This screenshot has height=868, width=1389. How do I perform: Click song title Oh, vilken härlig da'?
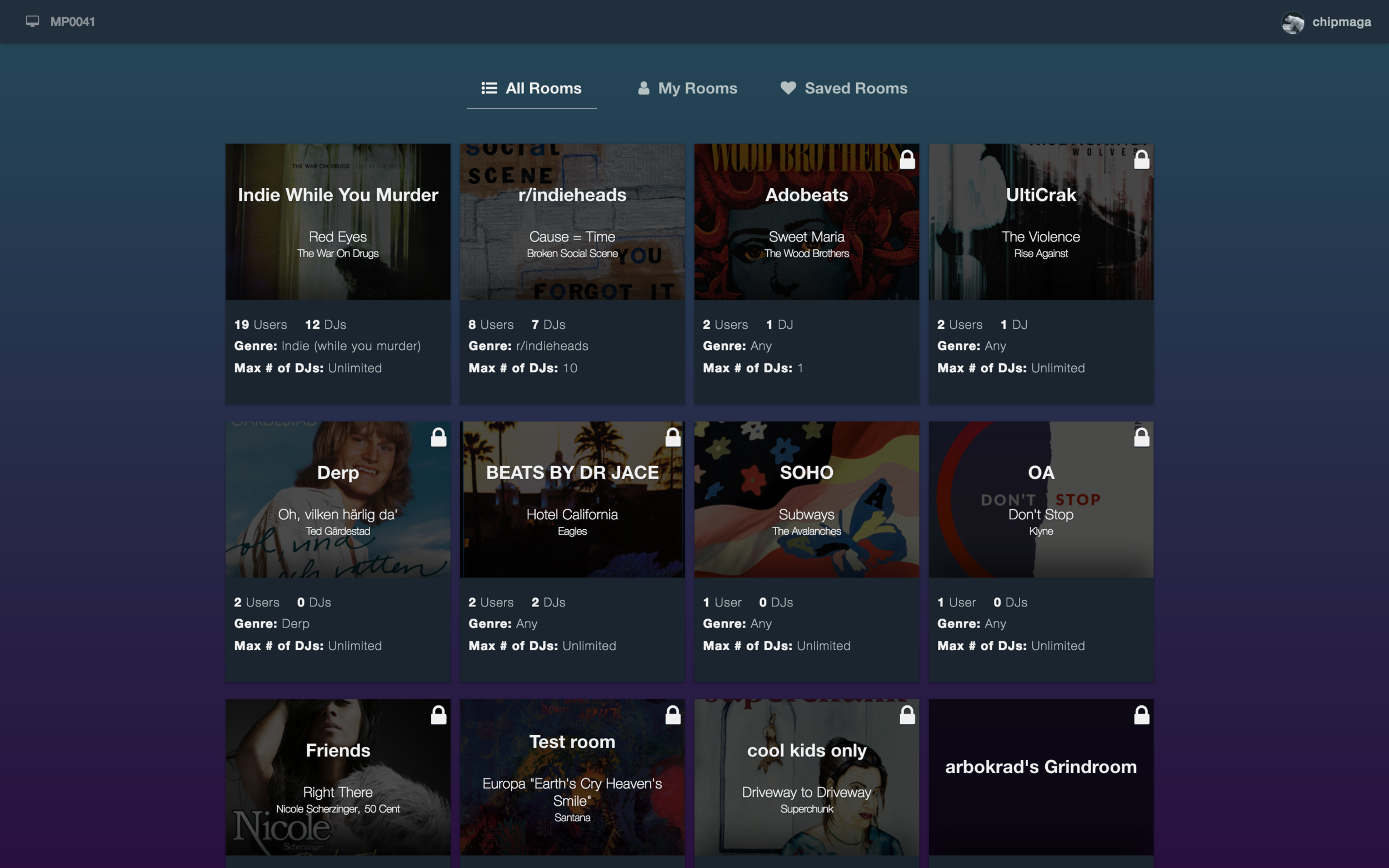pyautogui.click(x=338, y=514)
